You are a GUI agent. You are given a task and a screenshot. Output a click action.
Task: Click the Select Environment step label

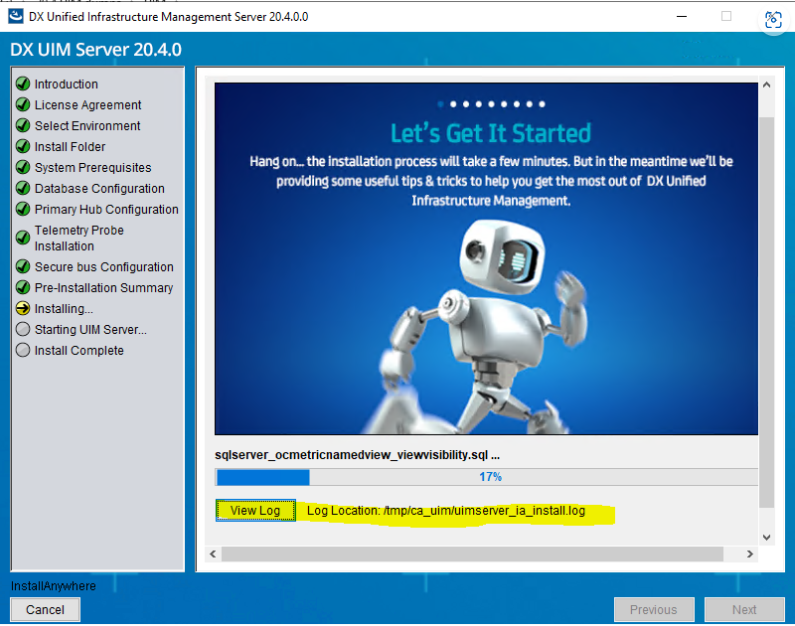(x=87, y=126)
